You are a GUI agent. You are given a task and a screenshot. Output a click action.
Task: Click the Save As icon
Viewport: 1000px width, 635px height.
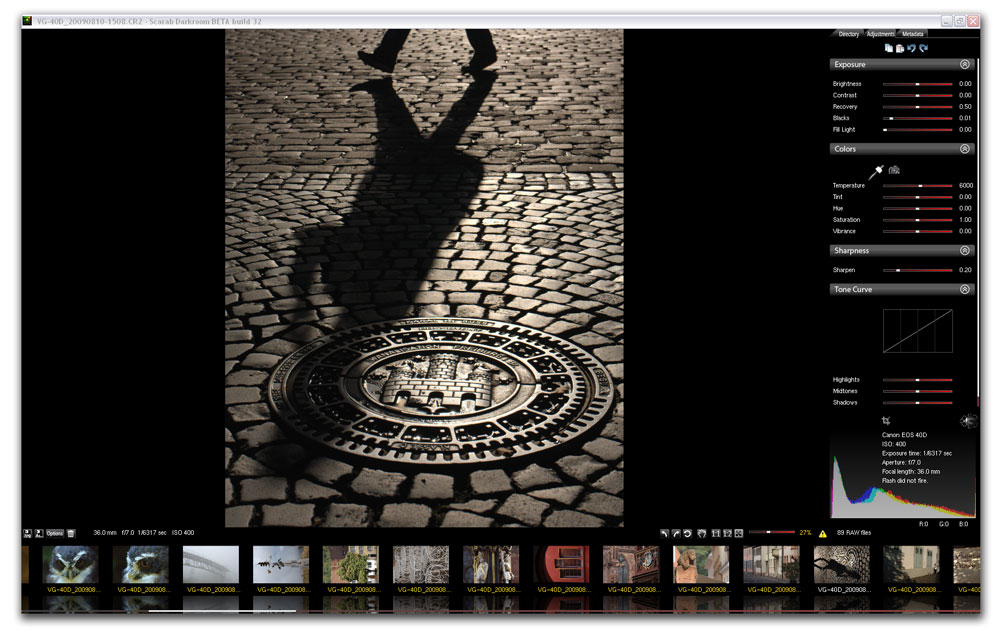(x=39, y=533)
